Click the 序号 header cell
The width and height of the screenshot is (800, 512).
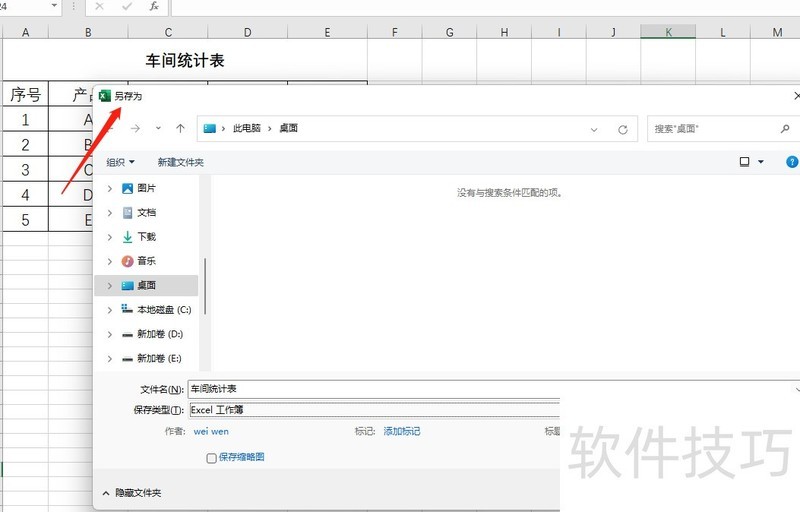(26, 94)
